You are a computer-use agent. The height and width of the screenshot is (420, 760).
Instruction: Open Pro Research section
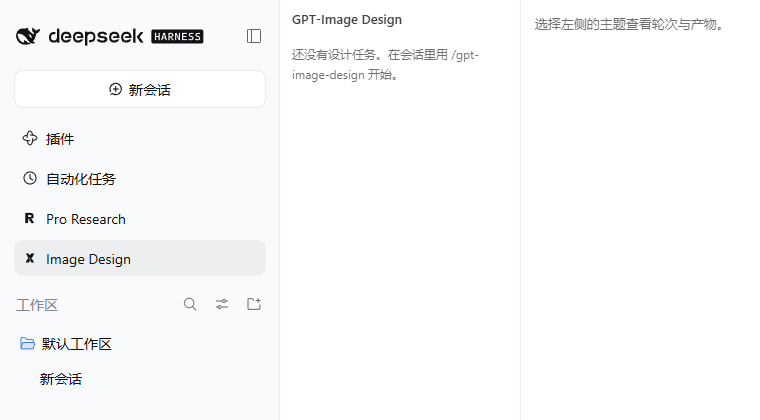click(x=140, y=219)
